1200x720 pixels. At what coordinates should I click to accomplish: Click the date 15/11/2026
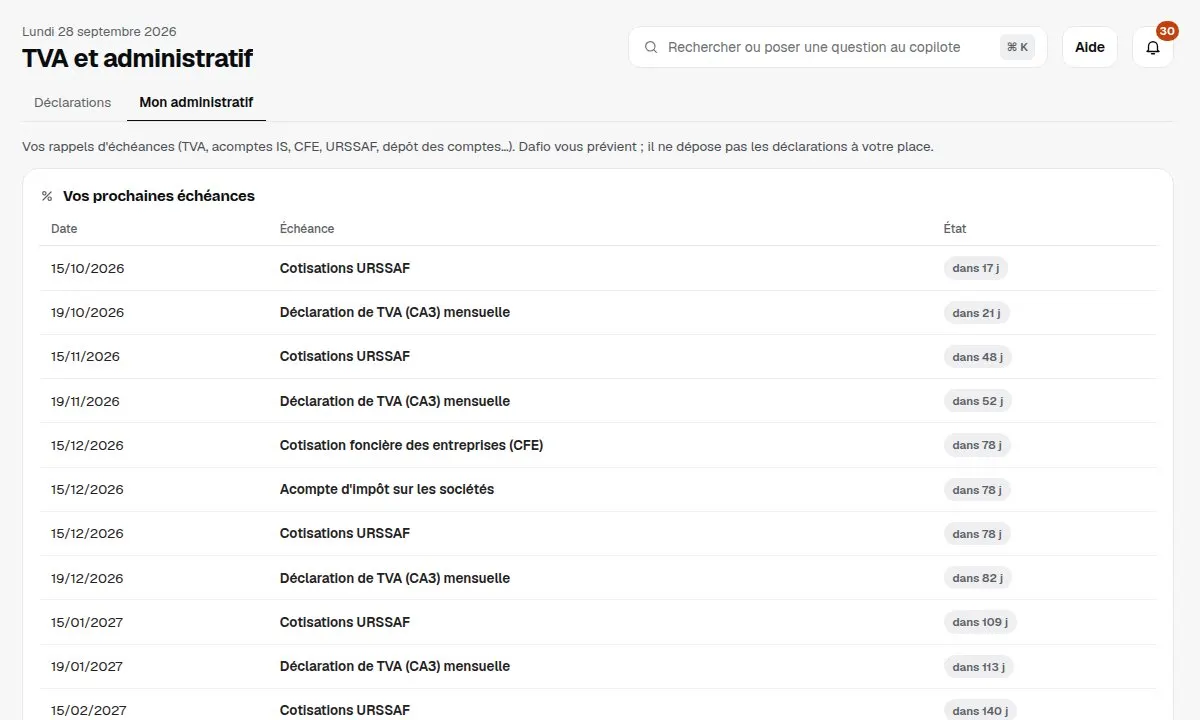pyautogui.click(x=85, y=356)
